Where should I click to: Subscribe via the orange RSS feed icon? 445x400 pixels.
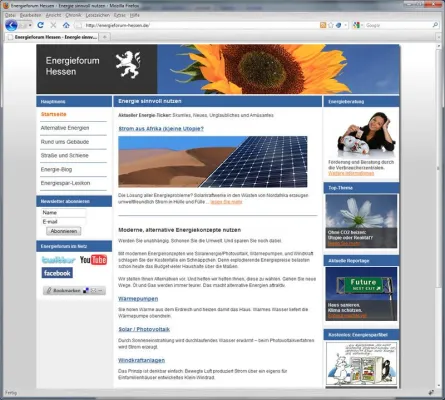coord(323,25)
